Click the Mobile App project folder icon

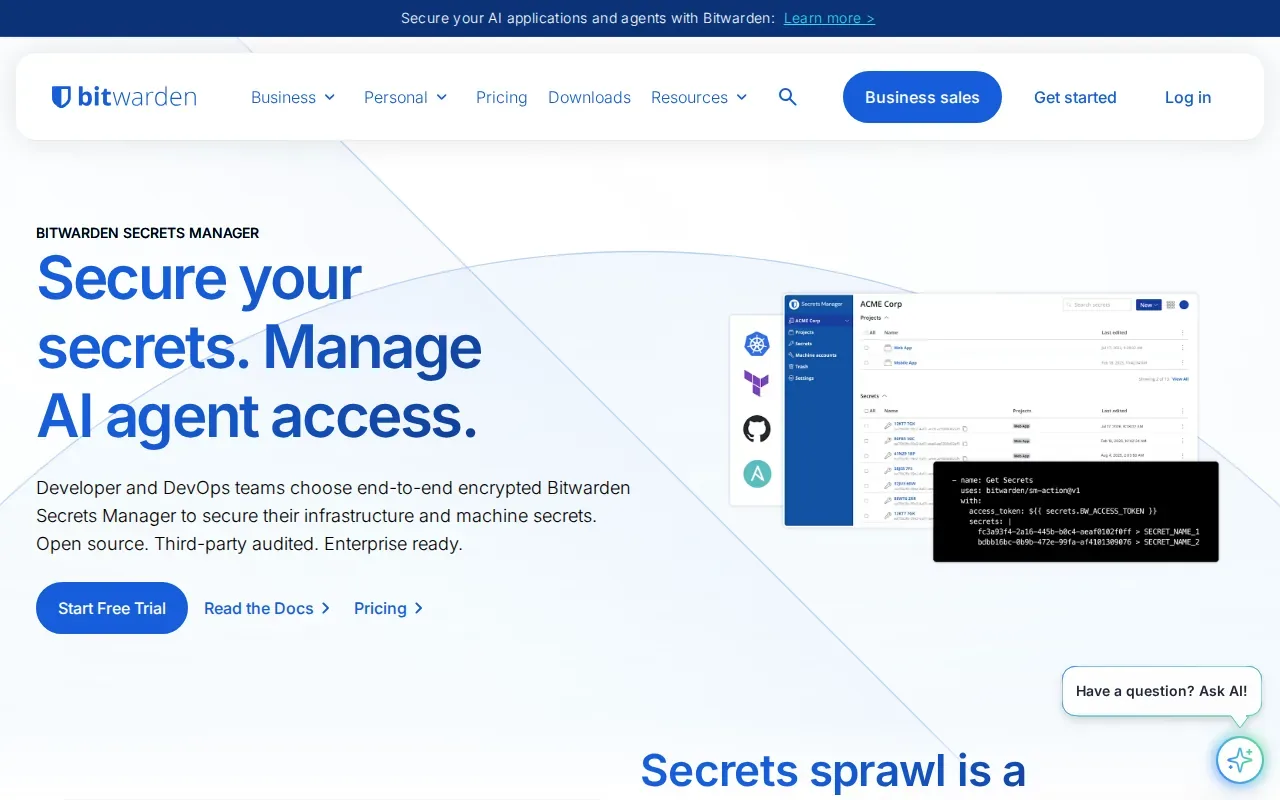click(x=888, y=362)
